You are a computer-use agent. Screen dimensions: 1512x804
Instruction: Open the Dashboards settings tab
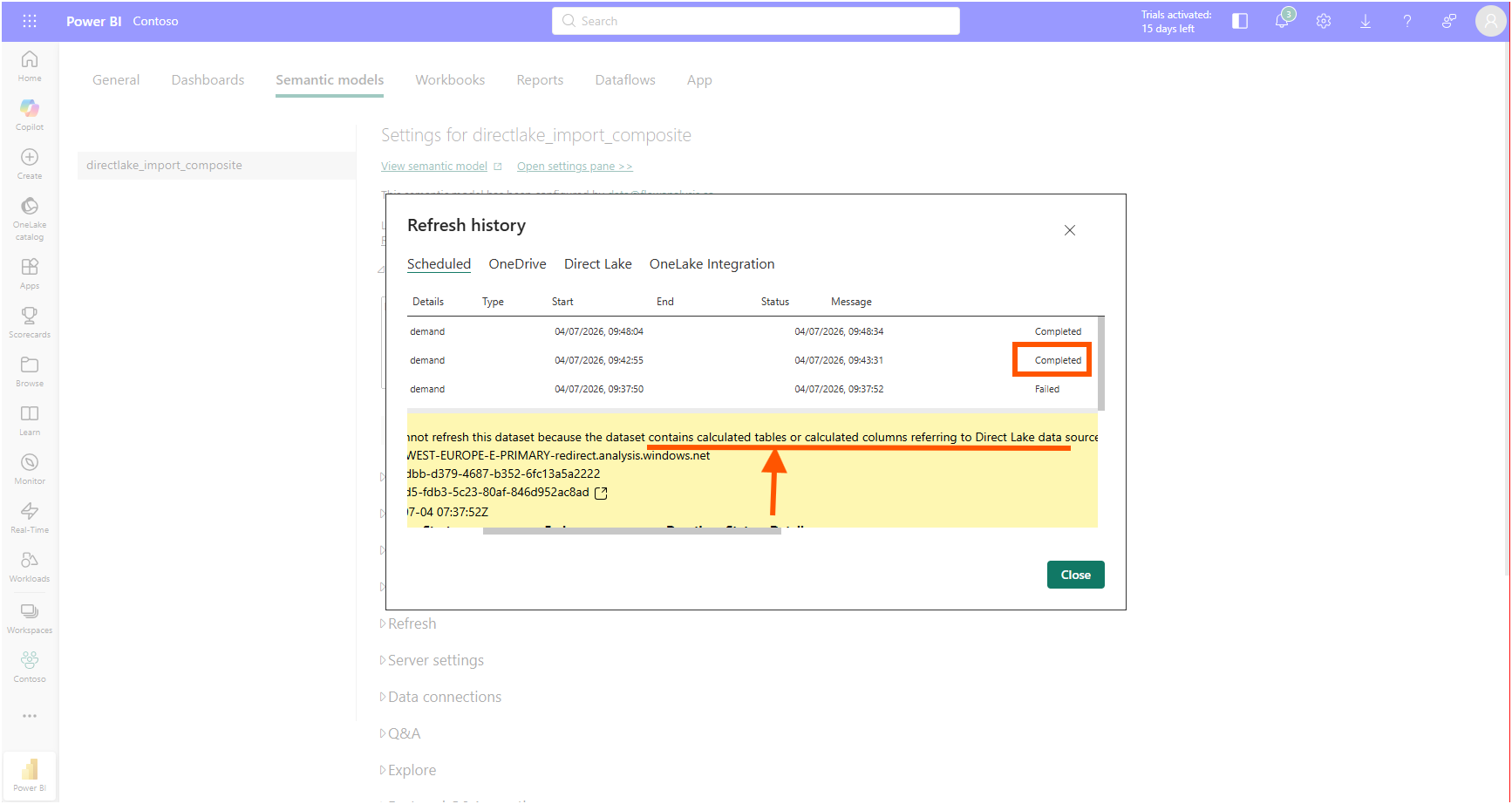208,80
